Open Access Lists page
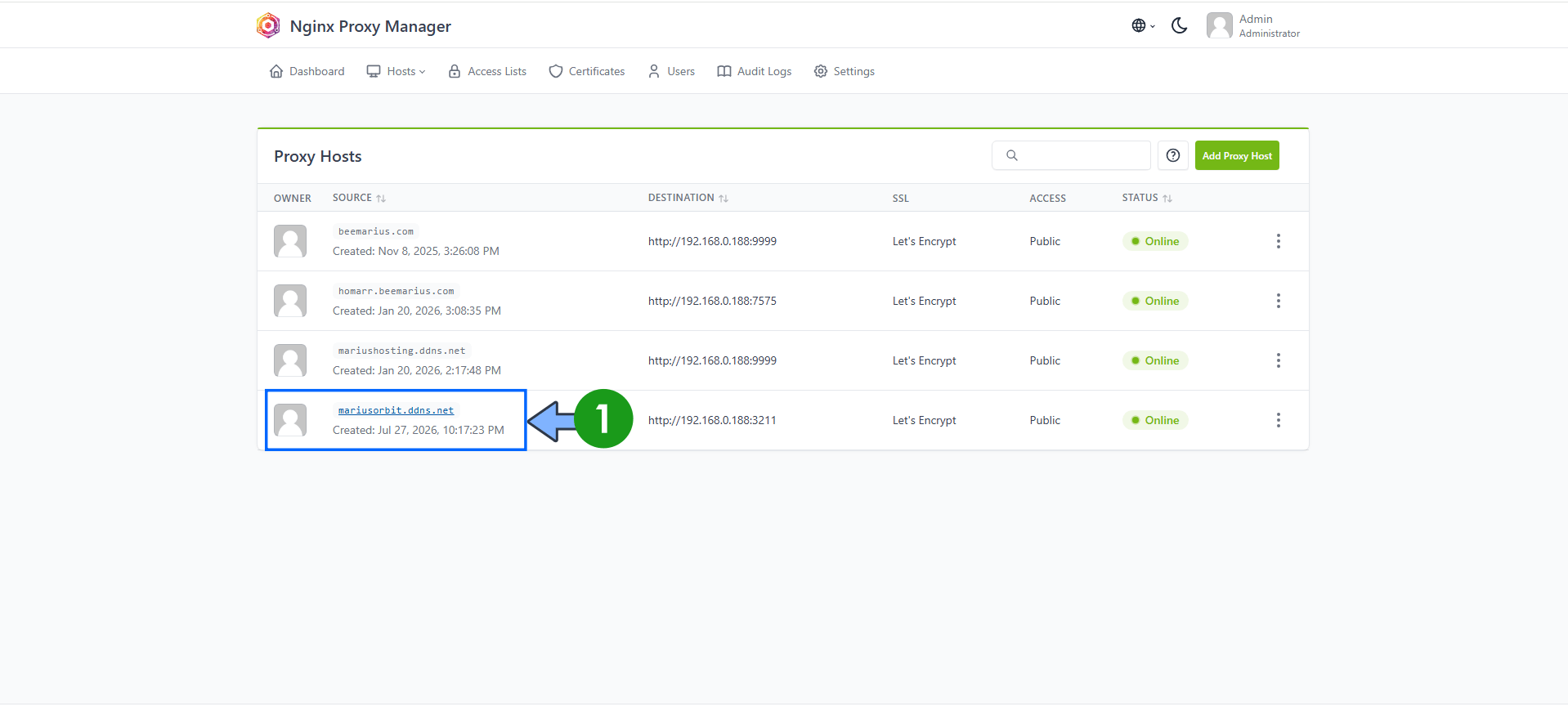 tap(487, 71)
